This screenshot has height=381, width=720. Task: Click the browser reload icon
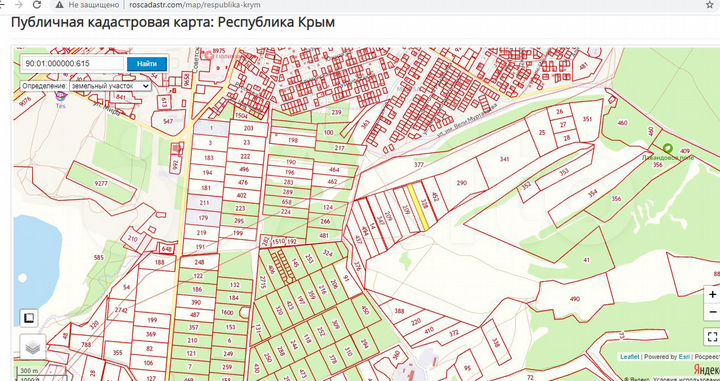pyautogui.click(x=37, y=5)
